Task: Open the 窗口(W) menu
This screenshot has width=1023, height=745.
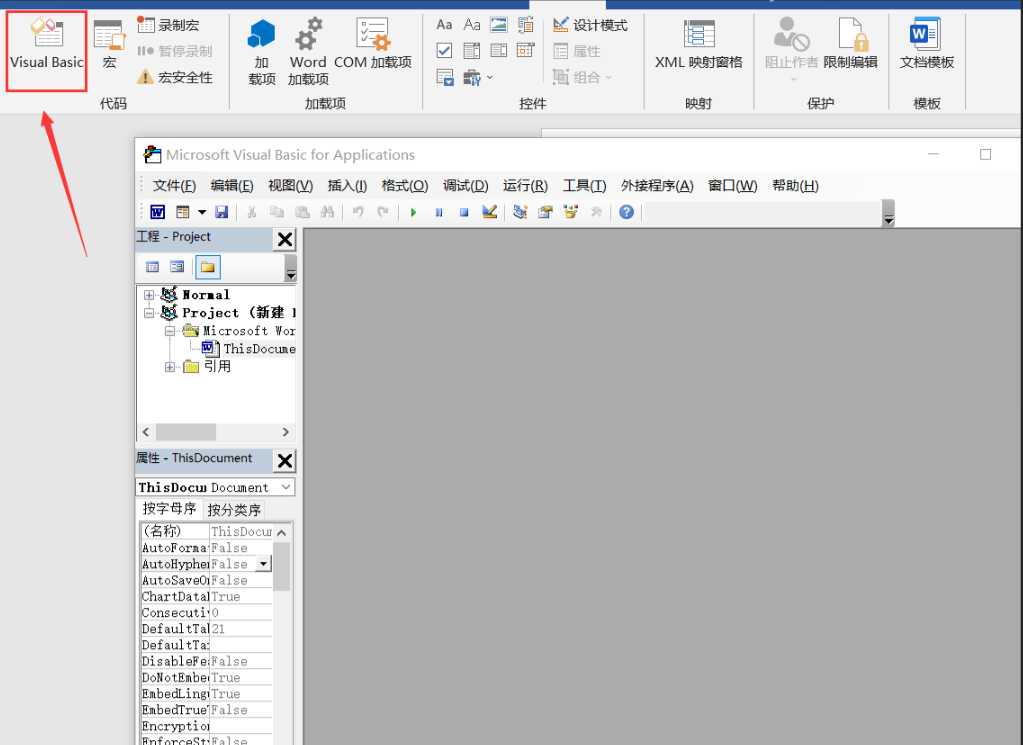Action: pyautogui.click(x=733, y=186)
